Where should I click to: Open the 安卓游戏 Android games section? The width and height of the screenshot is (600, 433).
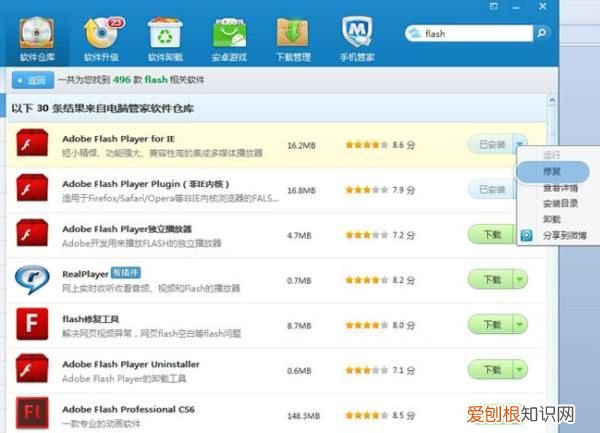(x=229, y=39)
